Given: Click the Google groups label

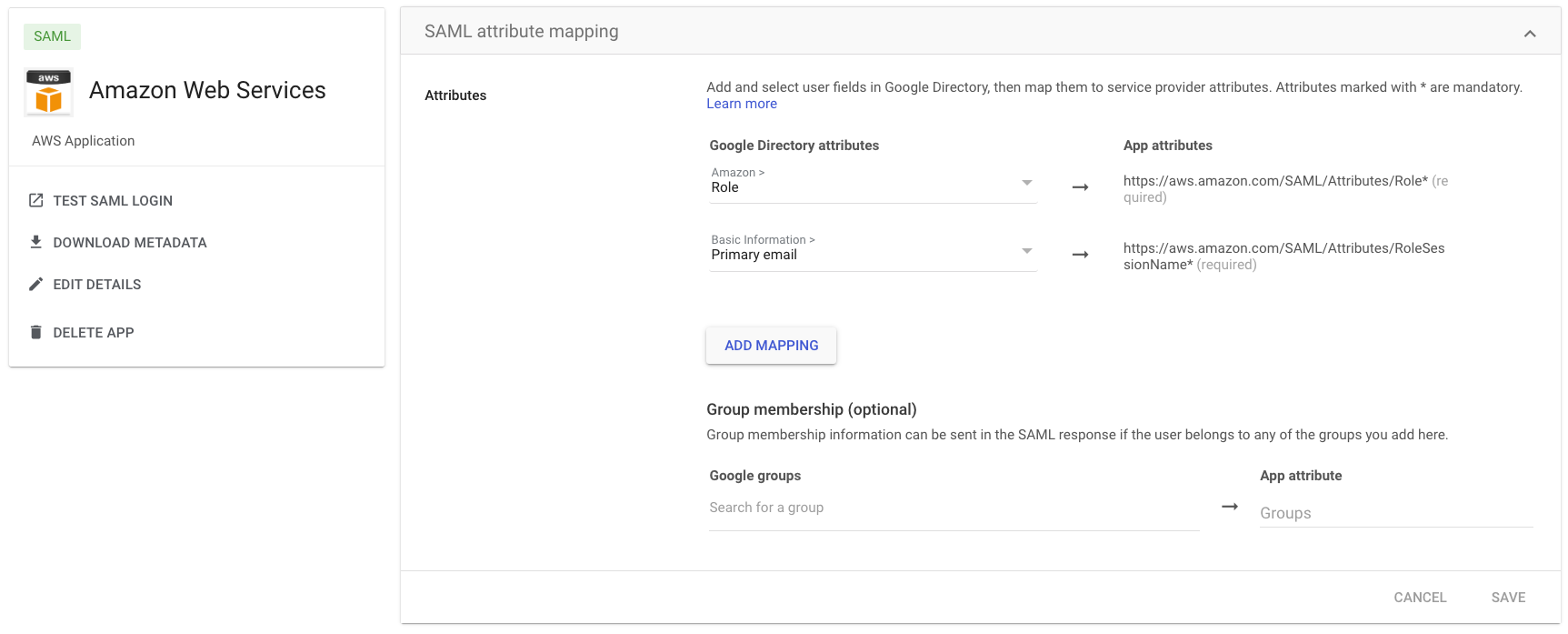Looking at the screenshot, I should click(755, 476).
